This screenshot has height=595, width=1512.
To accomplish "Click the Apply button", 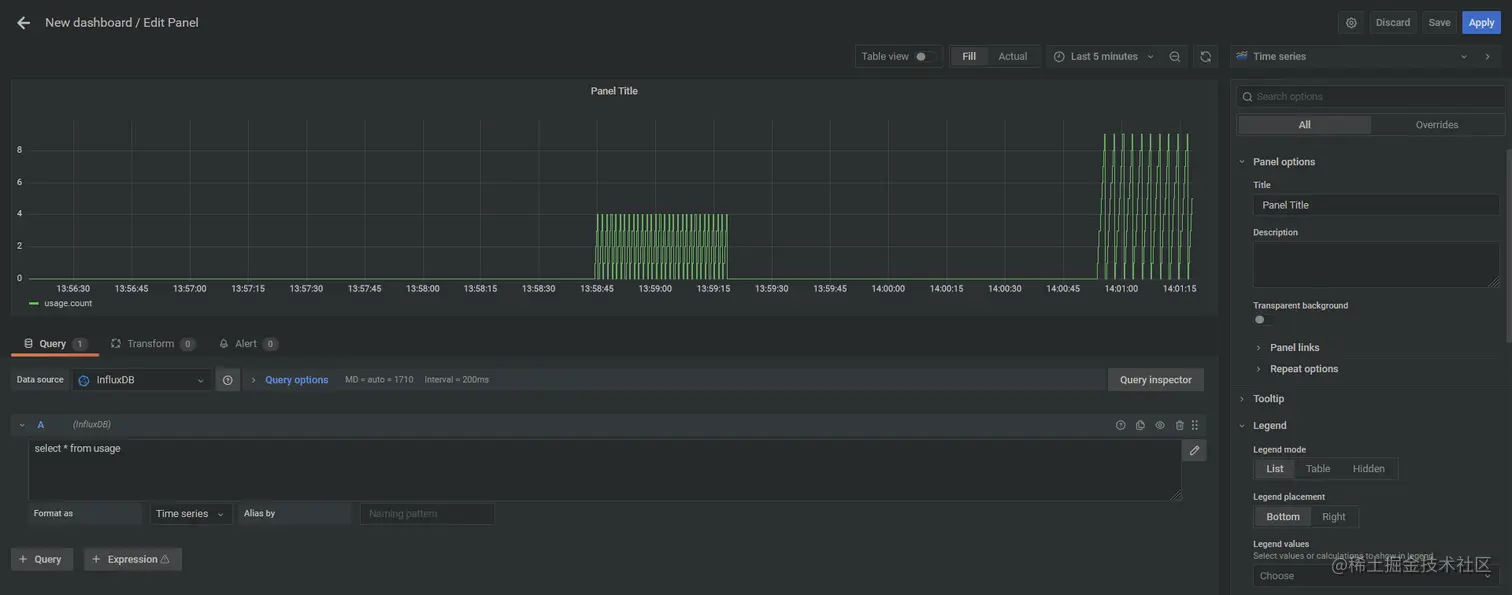I will [x=1481, y=23].
